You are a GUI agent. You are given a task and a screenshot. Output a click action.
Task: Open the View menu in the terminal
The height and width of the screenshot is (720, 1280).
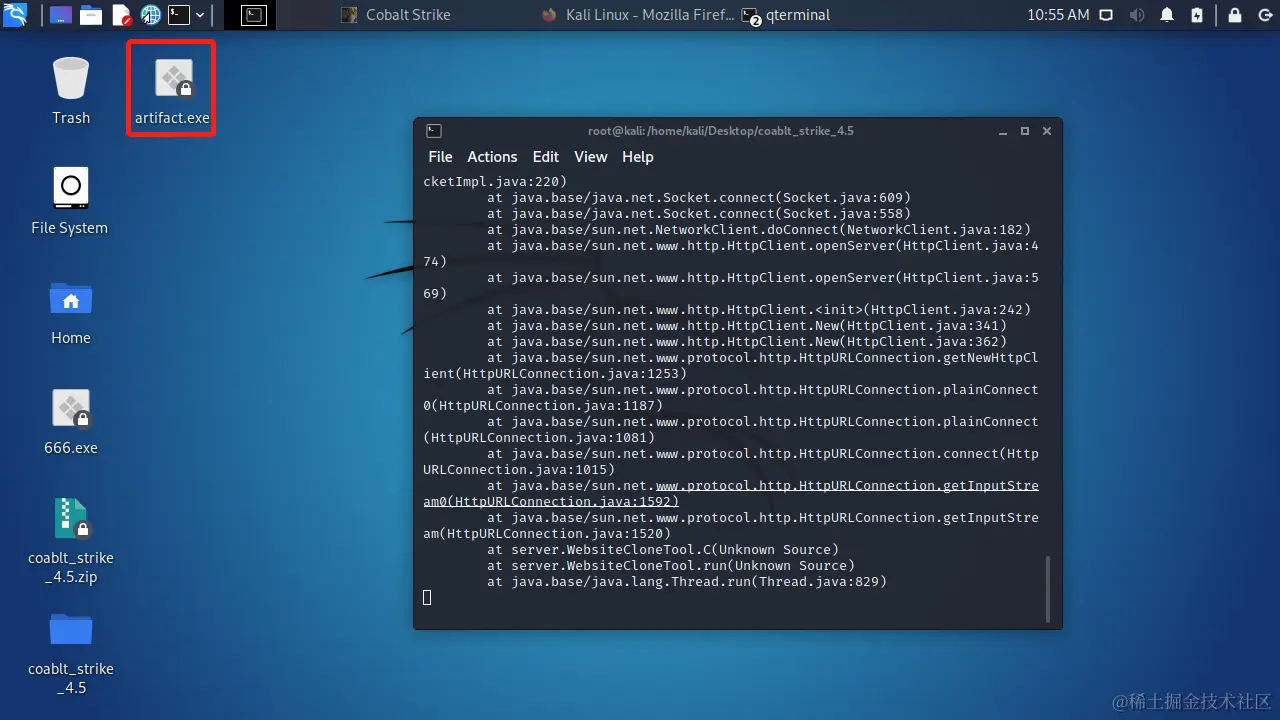point(590,157)
